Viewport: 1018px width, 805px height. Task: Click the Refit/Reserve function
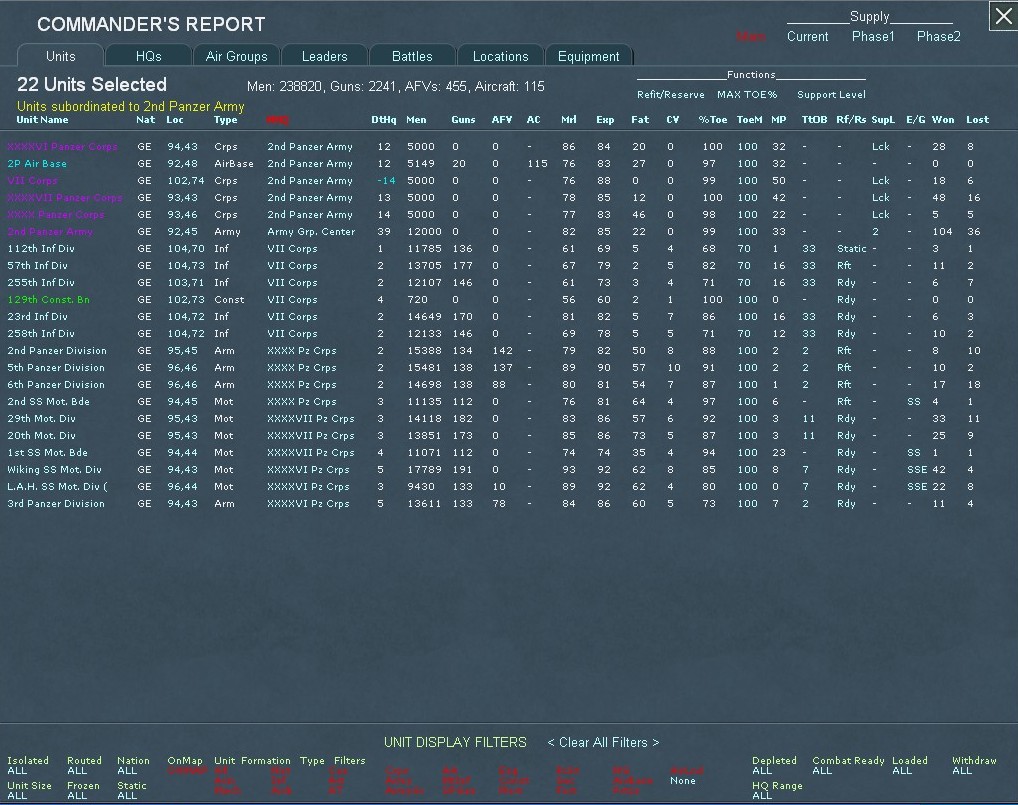670,95
